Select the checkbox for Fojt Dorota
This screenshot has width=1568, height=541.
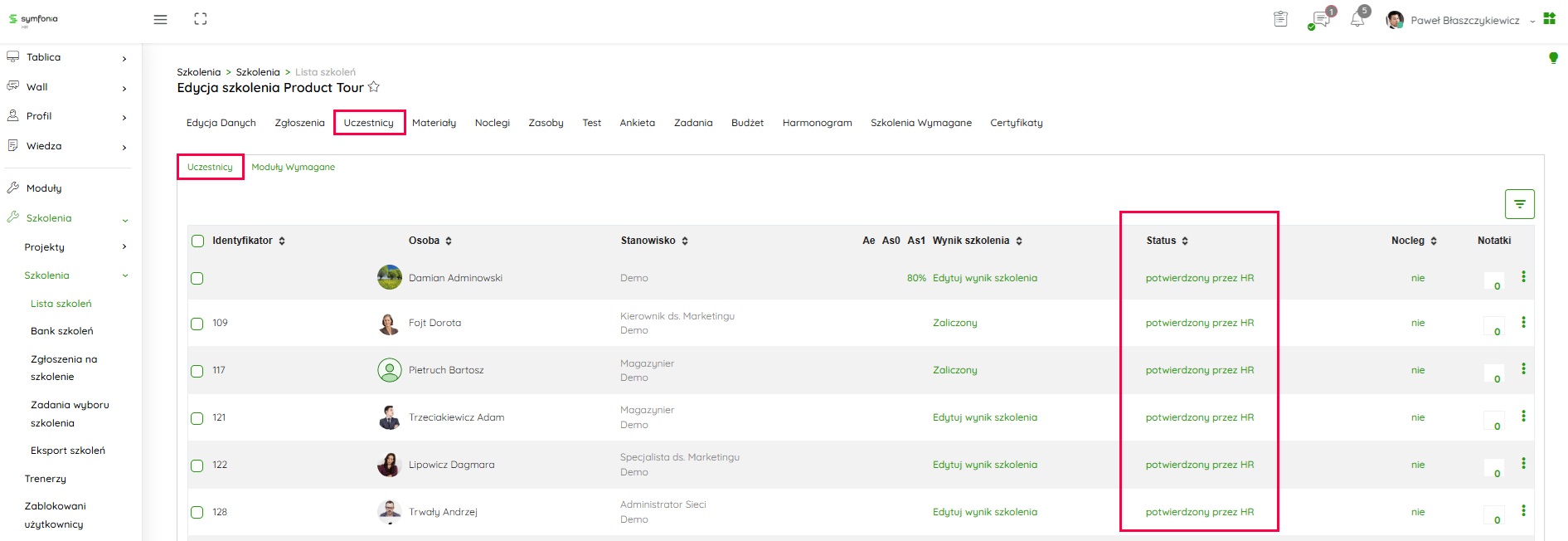click(x=197, y=324)
